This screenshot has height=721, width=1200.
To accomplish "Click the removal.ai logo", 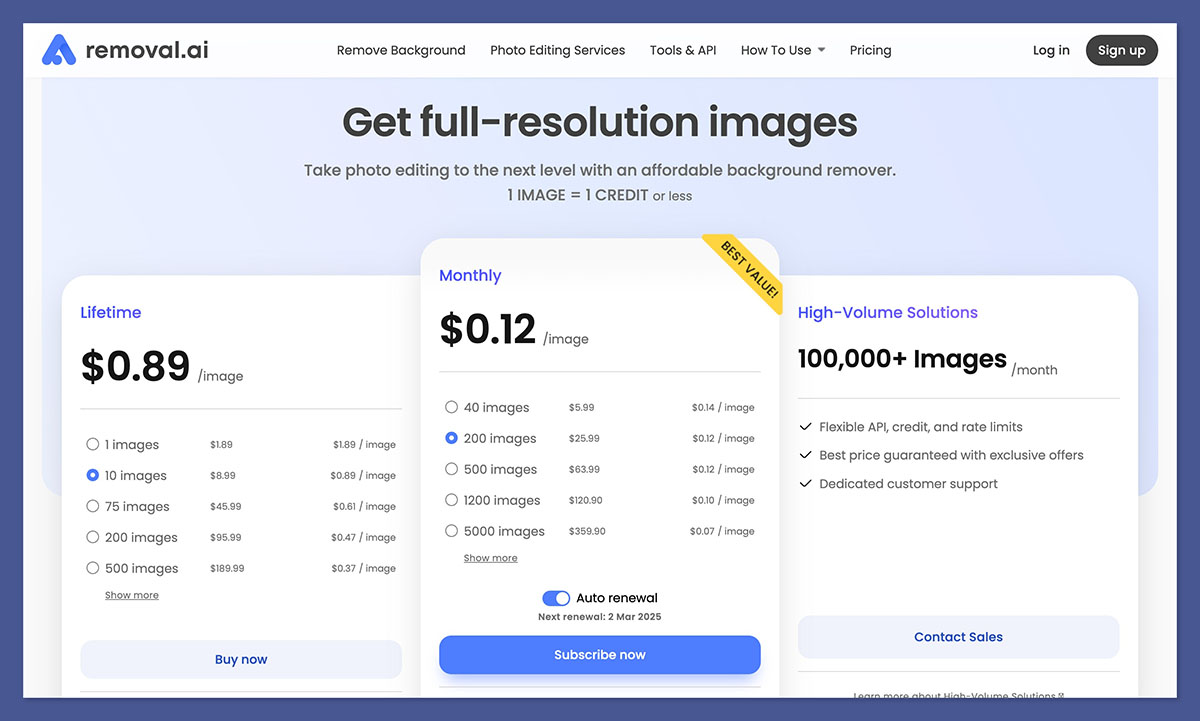I will pyautogui.click(x=123, y=49).
